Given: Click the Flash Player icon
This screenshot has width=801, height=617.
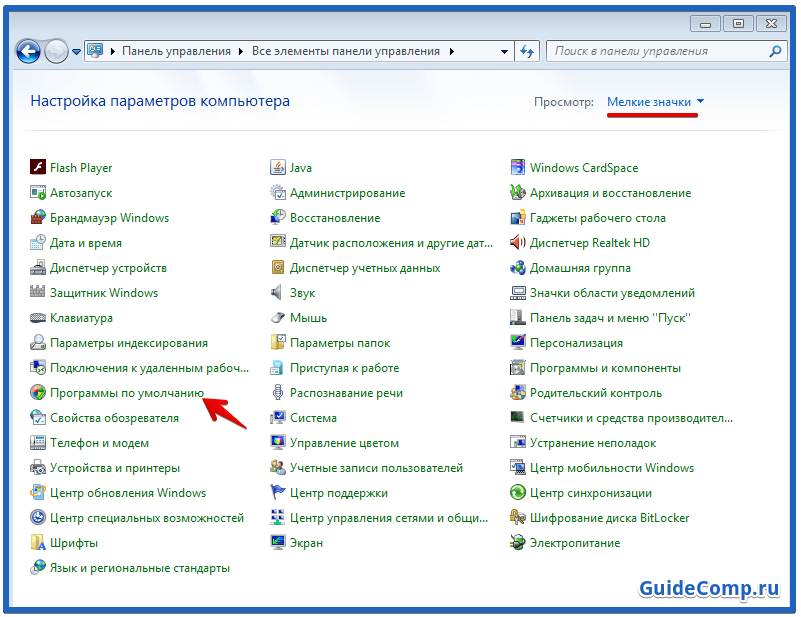Looking at the screenshot, I should click(x=38, y=168).
